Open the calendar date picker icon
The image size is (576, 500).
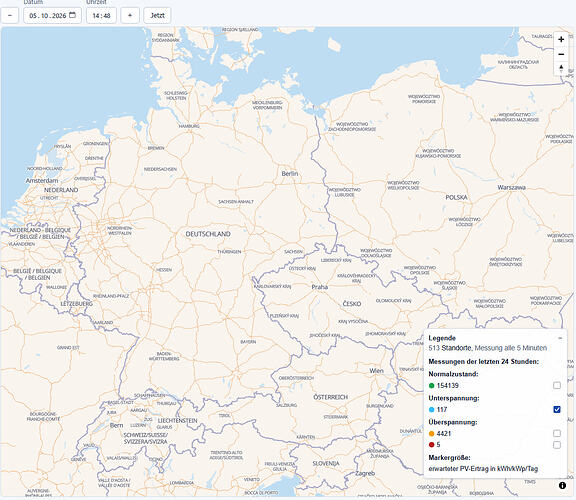[x=72, y=15]
